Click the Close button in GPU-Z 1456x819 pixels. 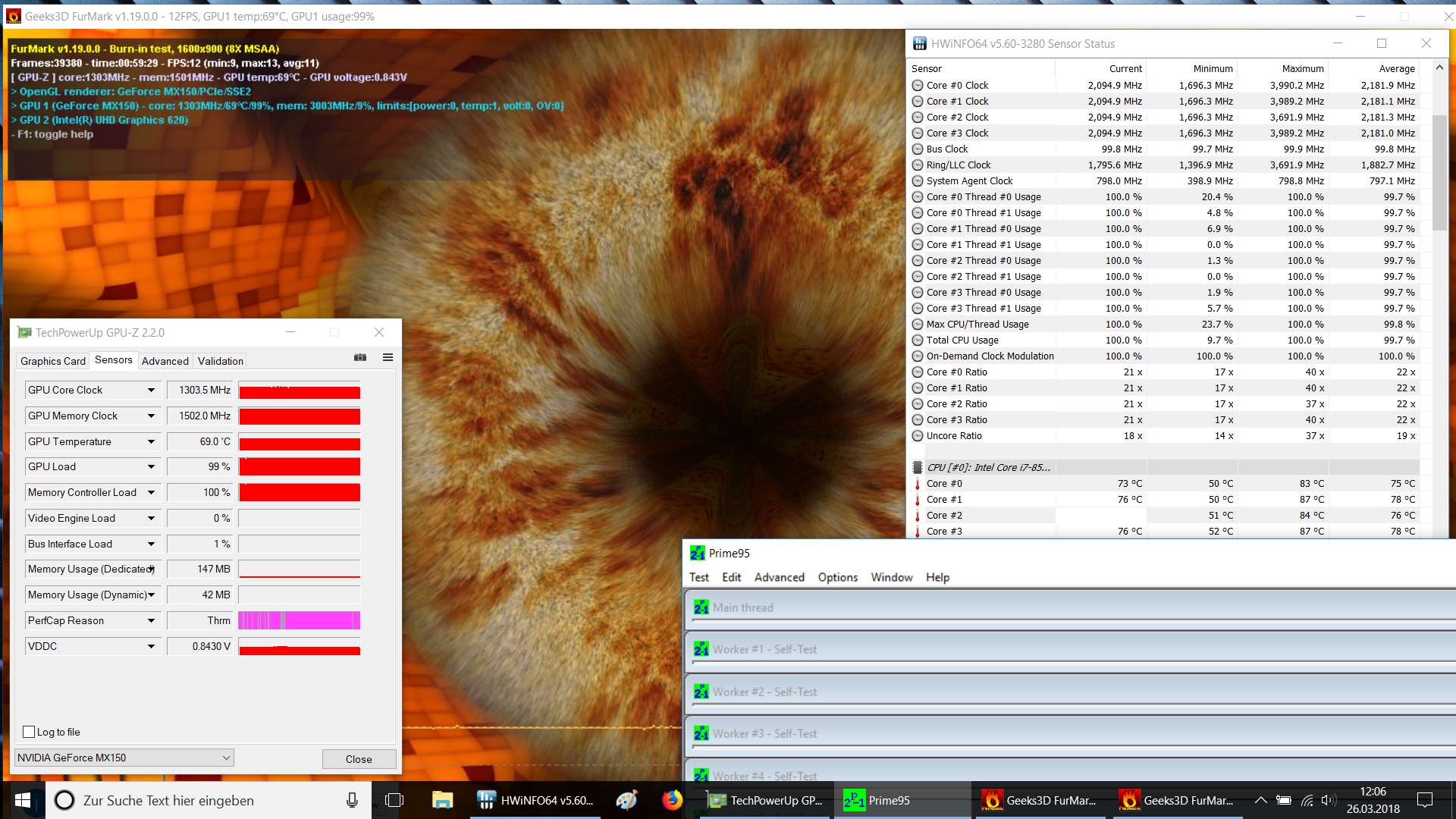click(x=359, y=759)
